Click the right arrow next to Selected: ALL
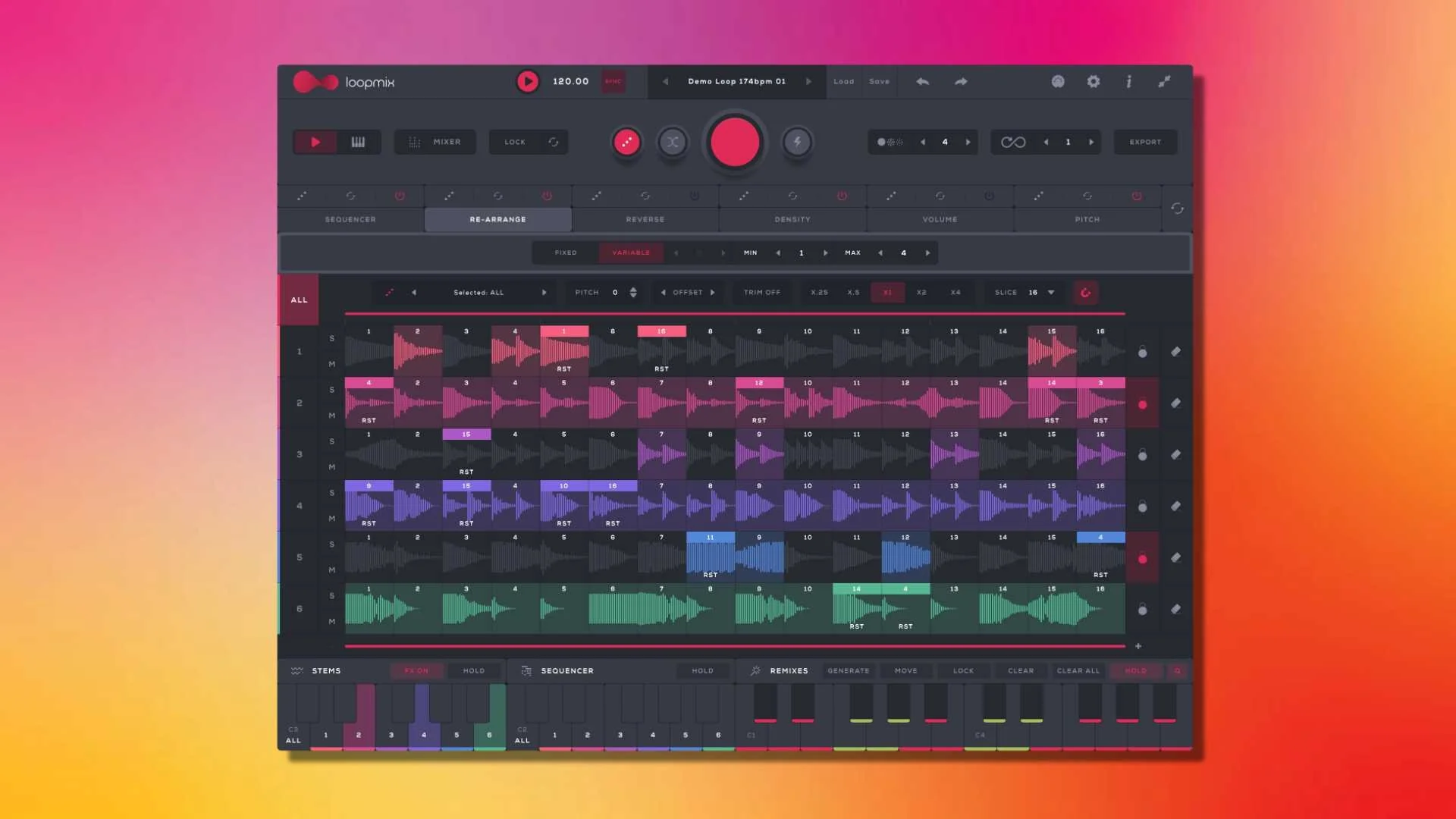The width and height of the screenshot is (1456, 819). (x=544, y=293)
